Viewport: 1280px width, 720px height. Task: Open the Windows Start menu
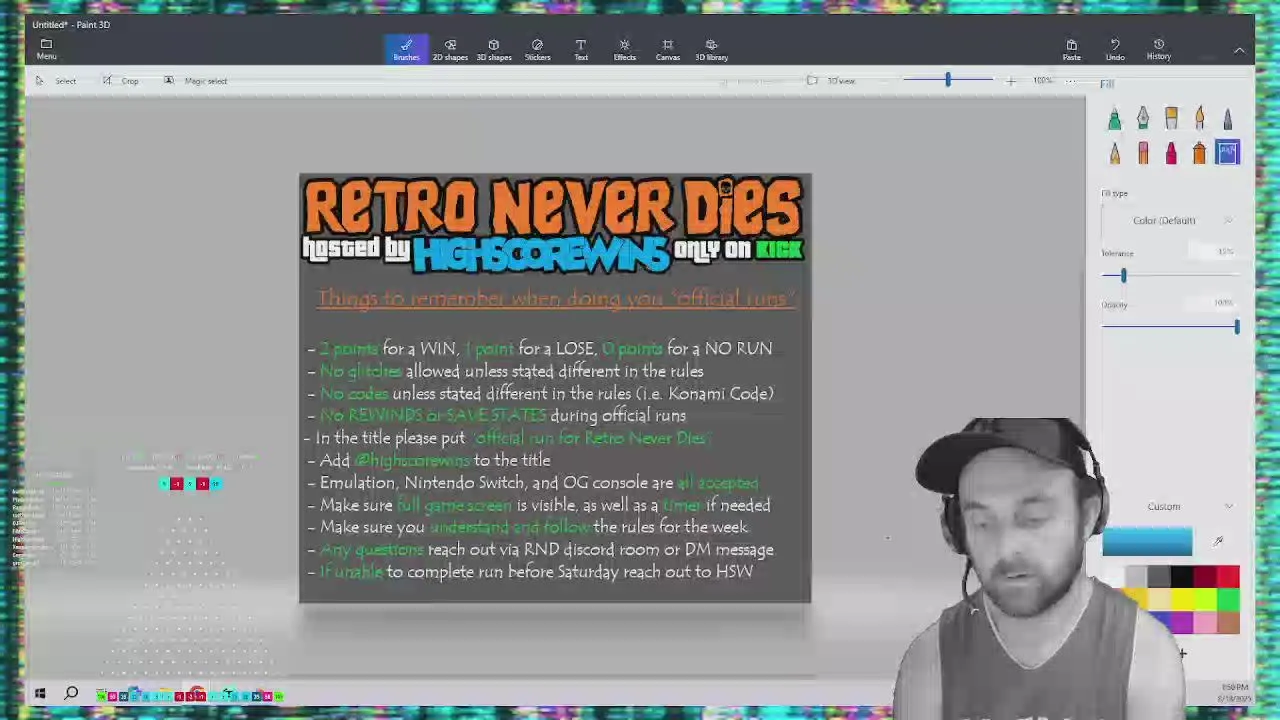[40, 693]
